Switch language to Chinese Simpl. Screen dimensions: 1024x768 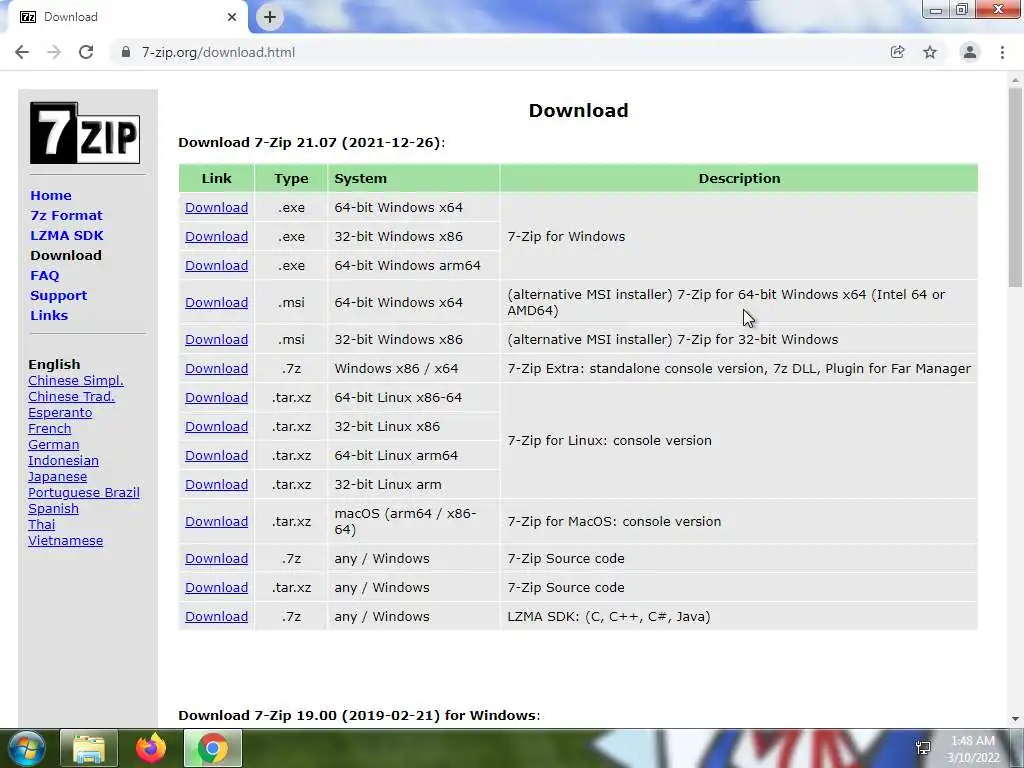click(x=76, y=381)
